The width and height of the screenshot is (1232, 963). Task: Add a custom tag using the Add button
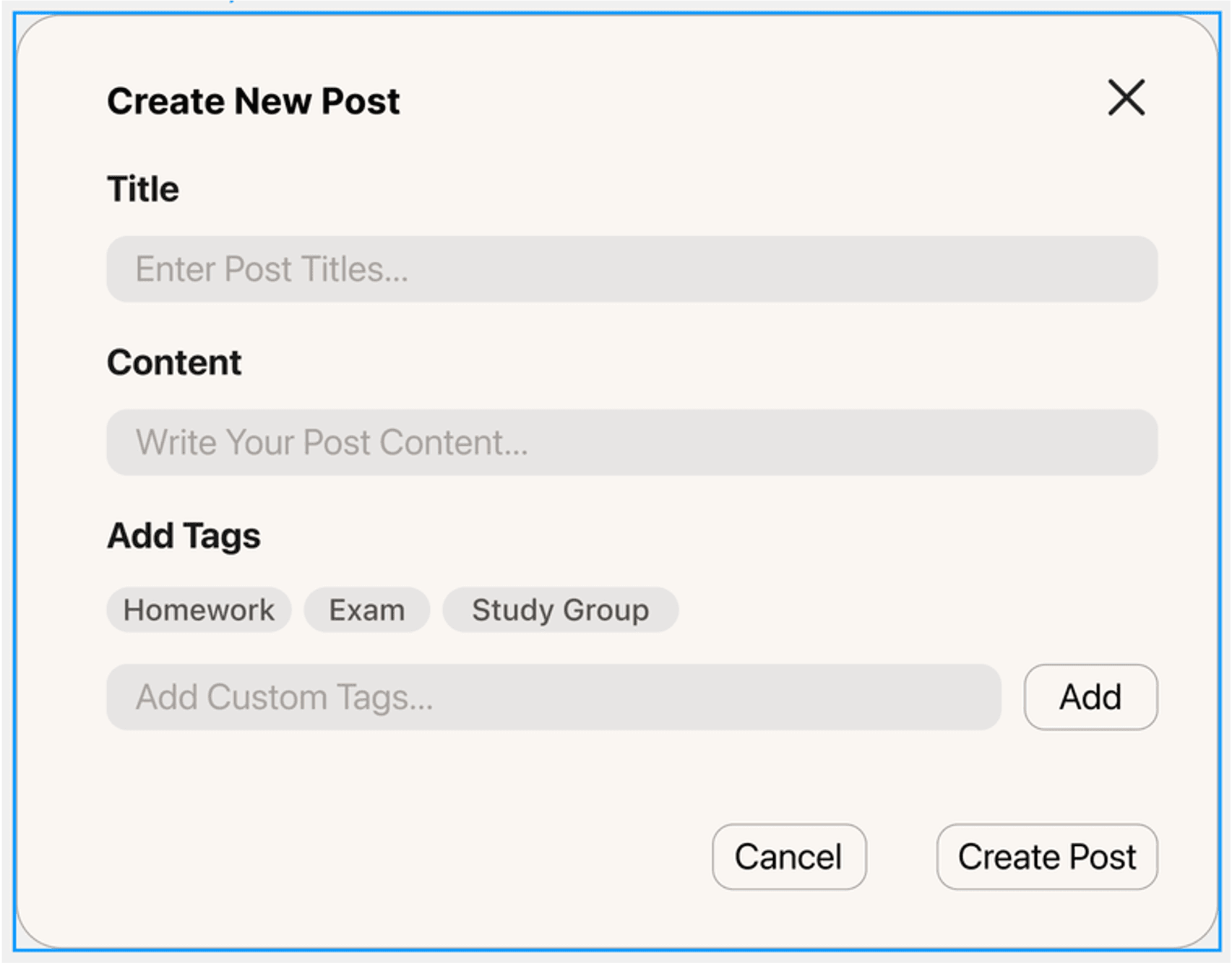(x=1090, y=696)
